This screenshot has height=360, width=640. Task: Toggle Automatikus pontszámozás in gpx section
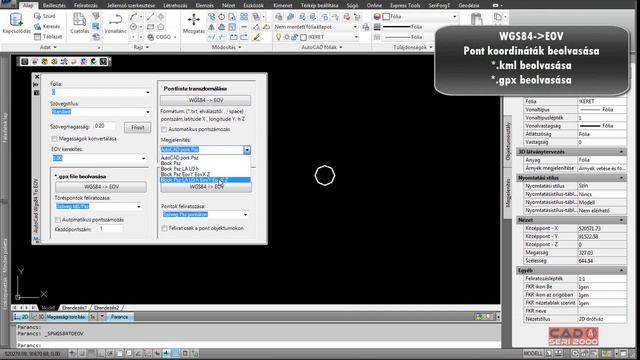click(58, 220)
